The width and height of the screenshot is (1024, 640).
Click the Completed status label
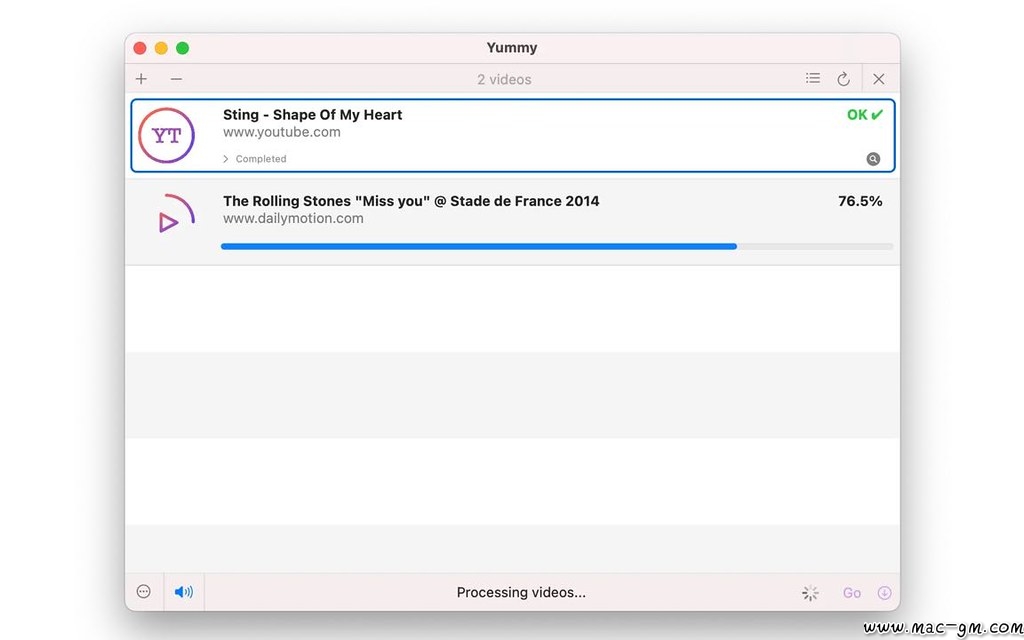point(261,159)
